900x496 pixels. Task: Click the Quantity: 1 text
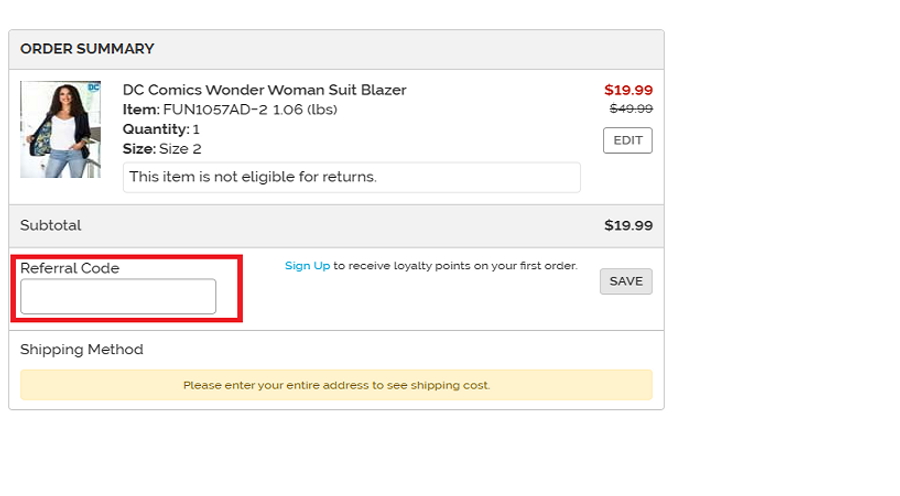(161, 129)
